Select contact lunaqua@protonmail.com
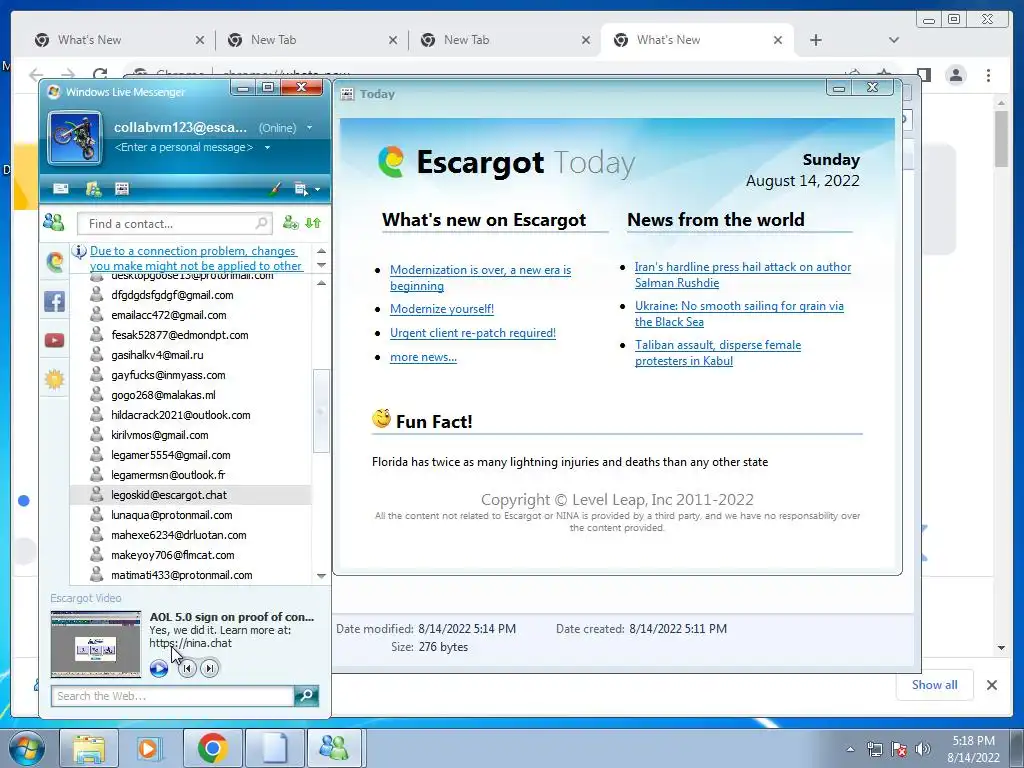 point(190,515)
